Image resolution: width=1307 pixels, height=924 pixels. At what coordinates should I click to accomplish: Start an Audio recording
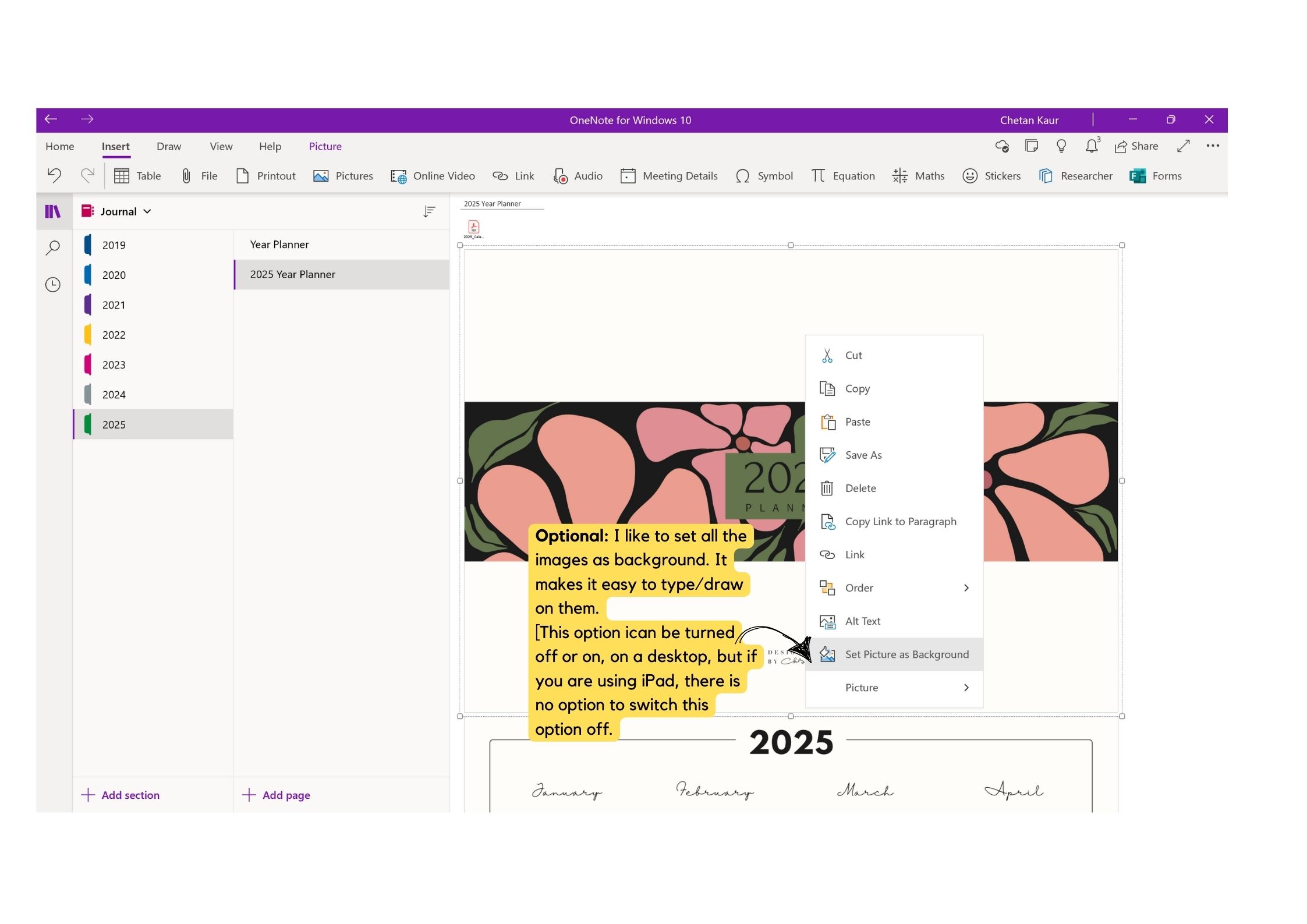578,176
